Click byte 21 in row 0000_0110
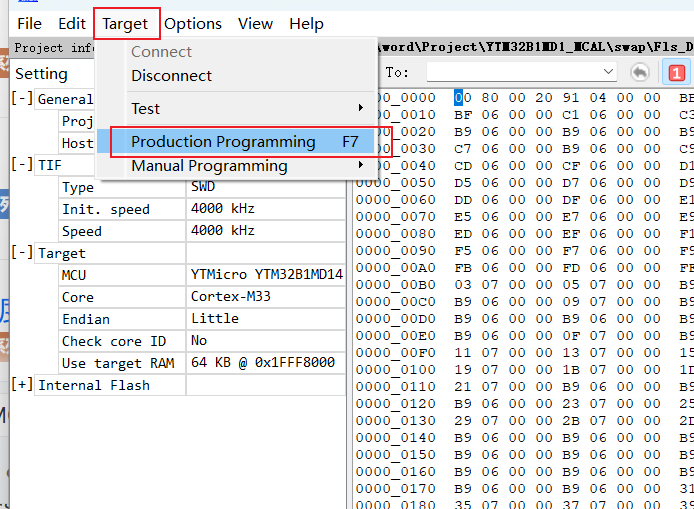 pos(463,386)
